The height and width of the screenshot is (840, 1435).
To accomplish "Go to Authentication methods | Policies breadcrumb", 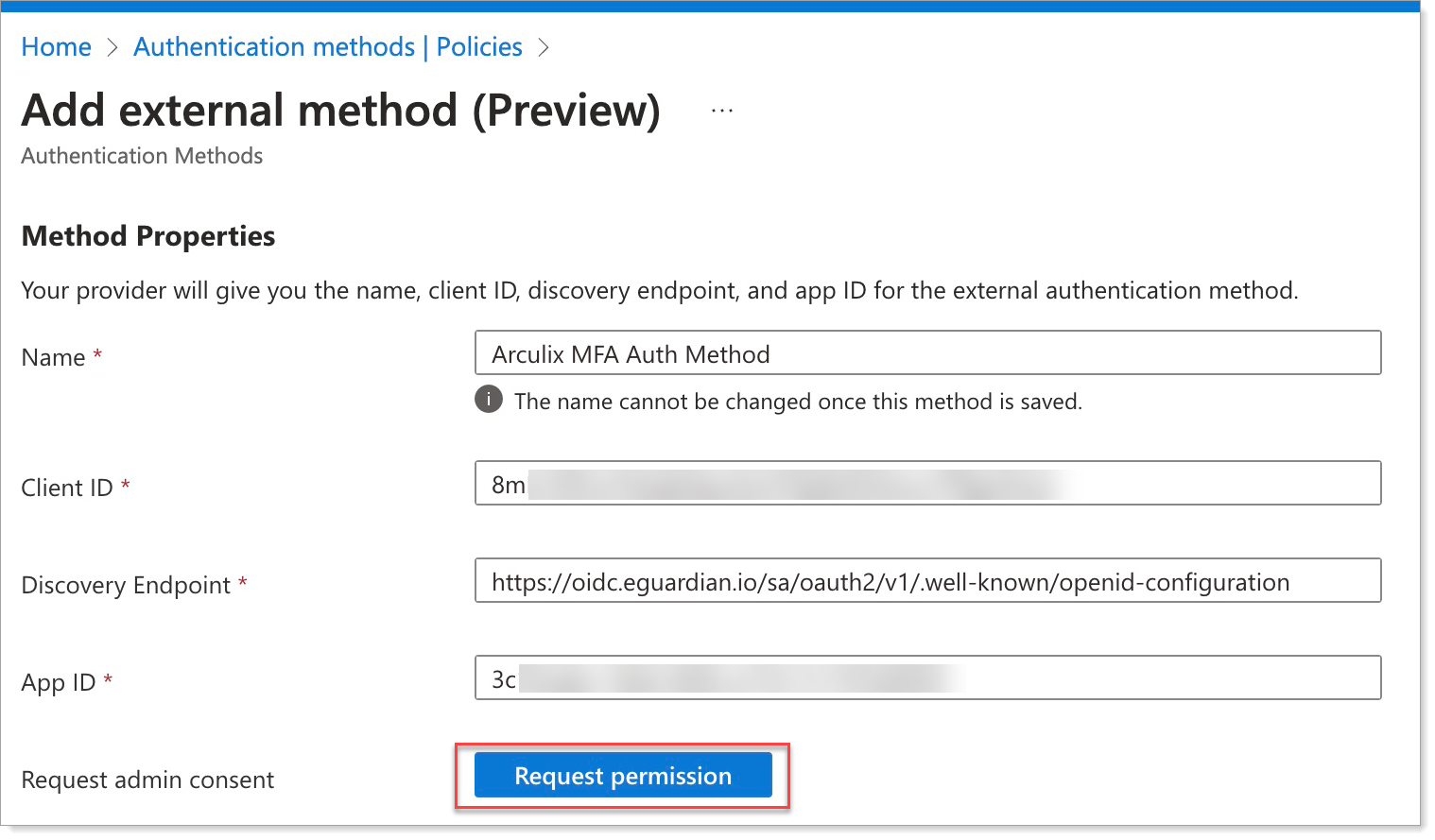I will click(x=328, y=47).
